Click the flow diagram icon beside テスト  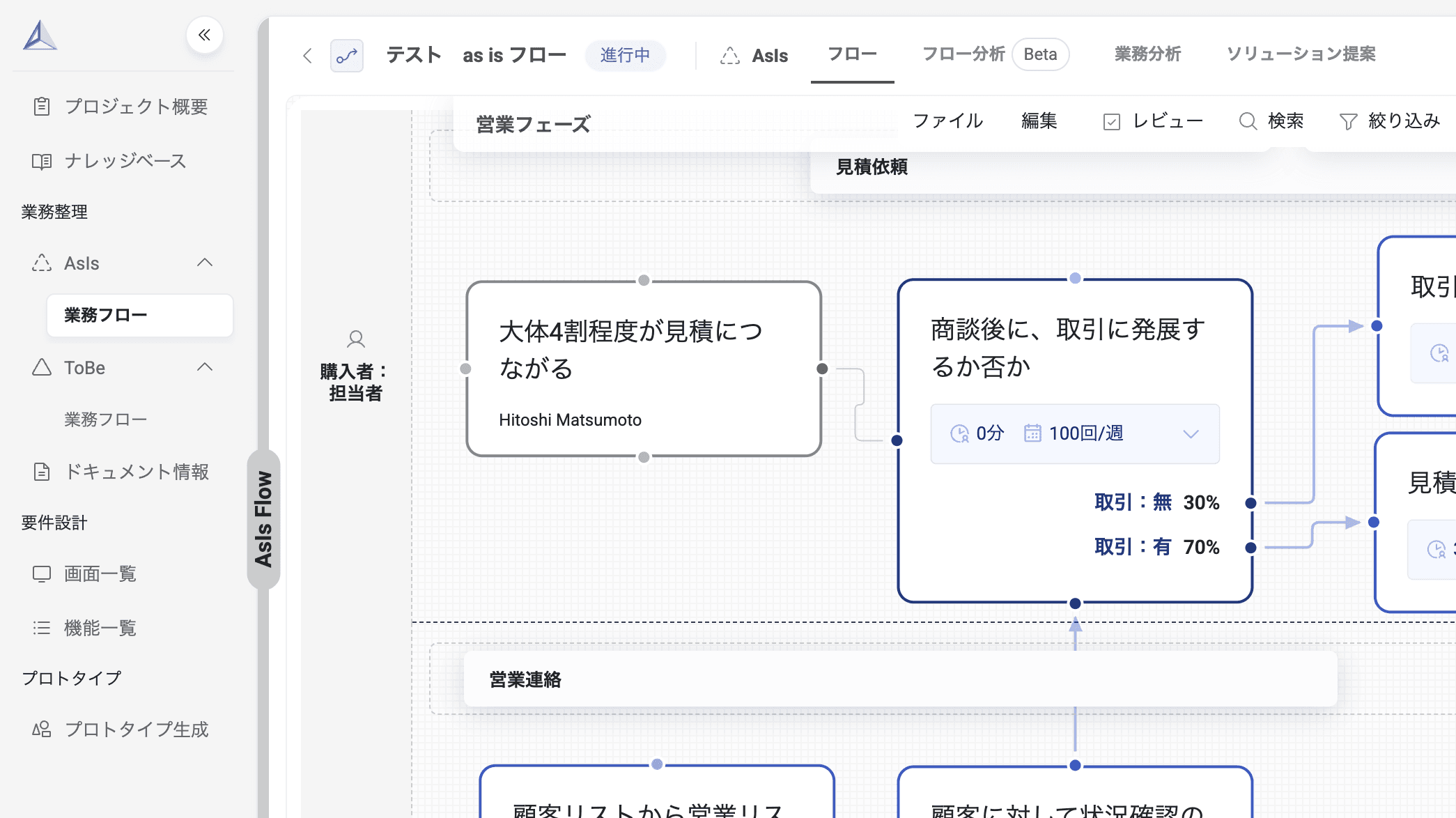[x=347, y=54]
